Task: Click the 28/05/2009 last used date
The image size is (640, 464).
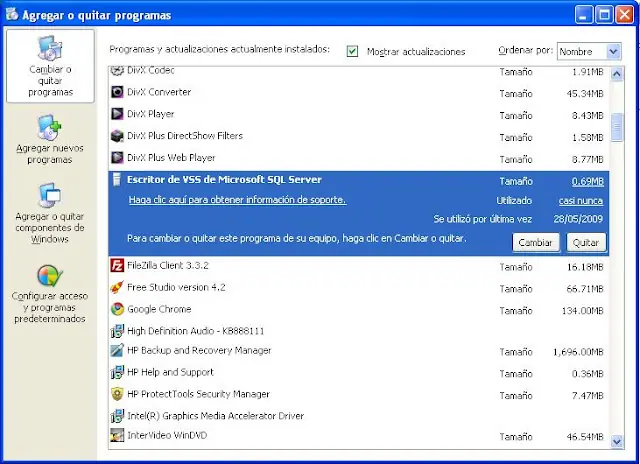Action: tap(578, 219)
